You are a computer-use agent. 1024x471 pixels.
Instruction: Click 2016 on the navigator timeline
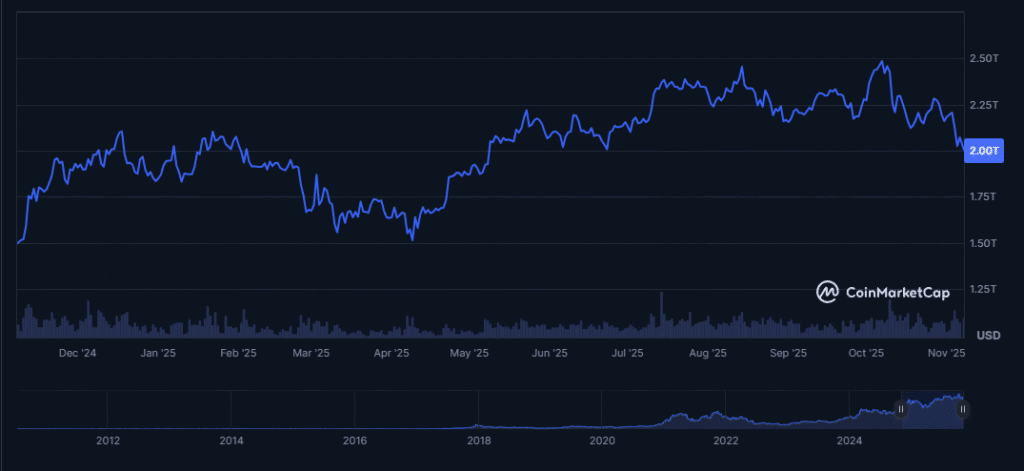click(355, 441)
